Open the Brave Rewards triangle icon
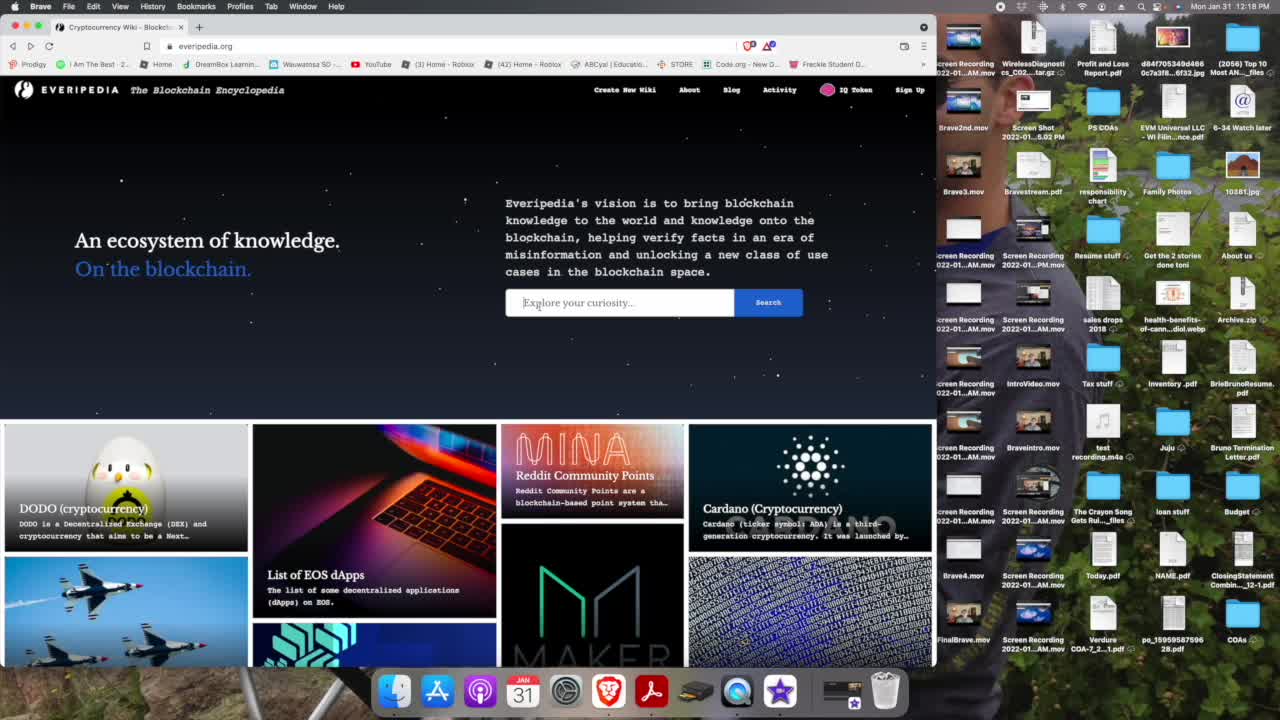 coord(768,46)
